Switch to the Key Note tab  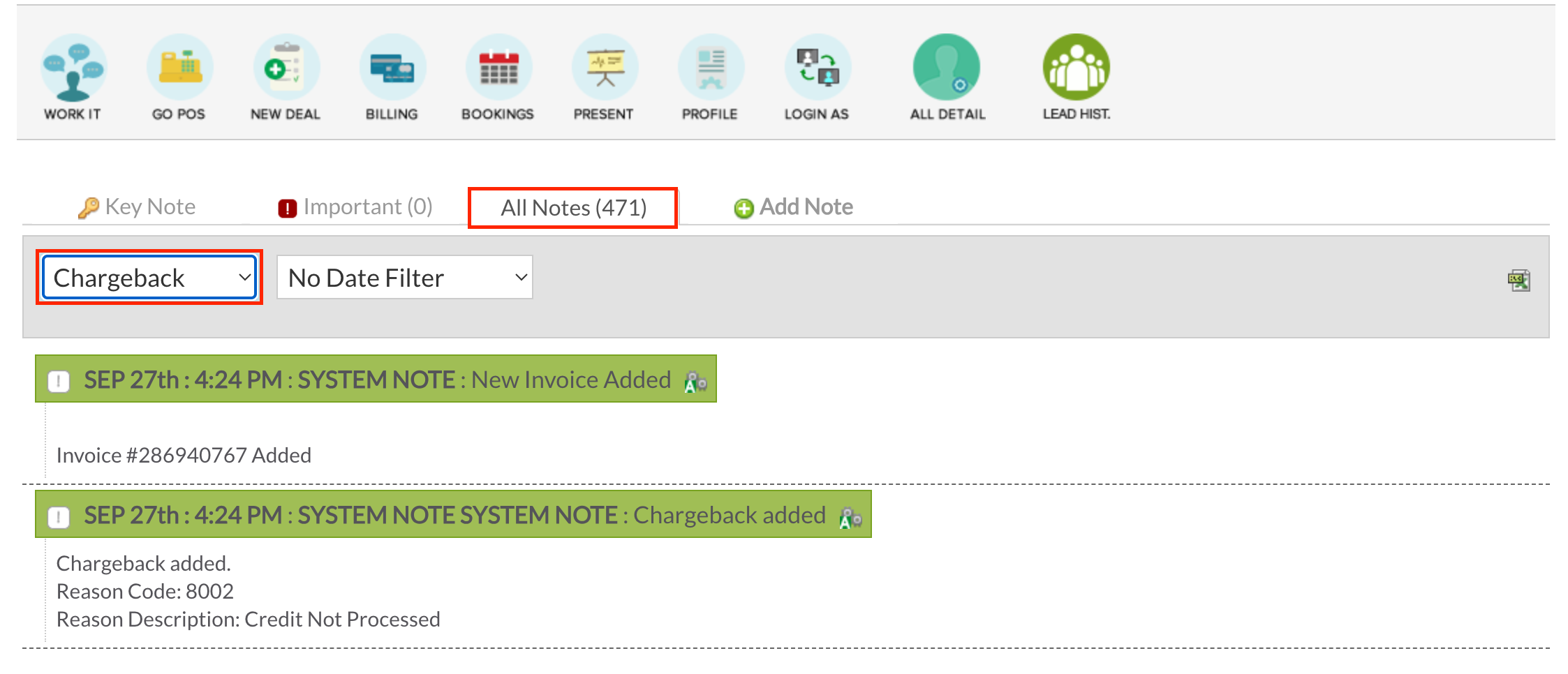(138, 207)
